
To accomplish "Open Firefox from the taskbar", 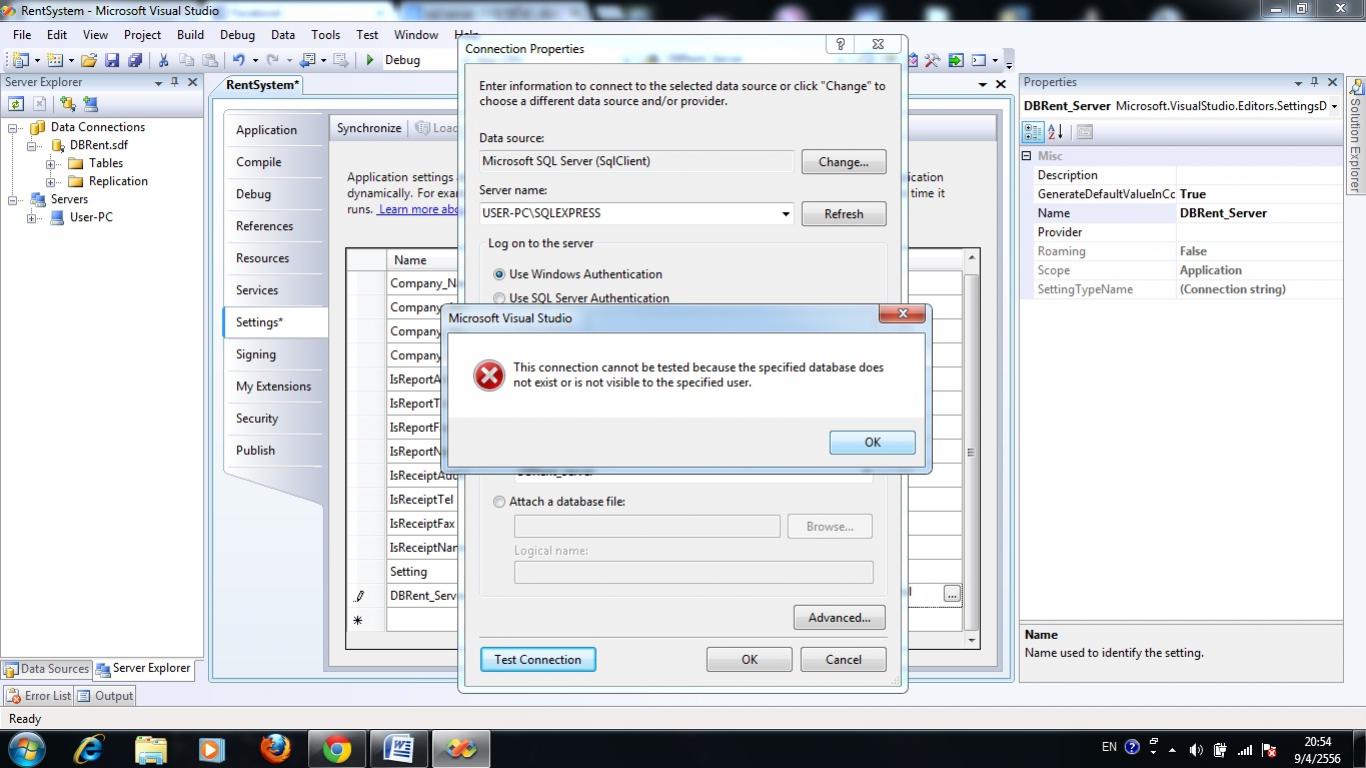I will coord(275,748).
